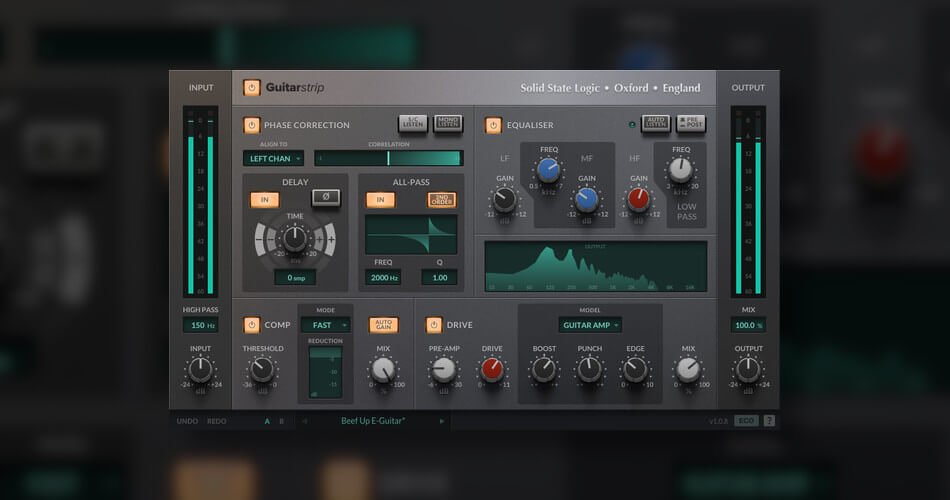
Task: Select previous preset with left arrow
Action: click(x=304, y=421)
